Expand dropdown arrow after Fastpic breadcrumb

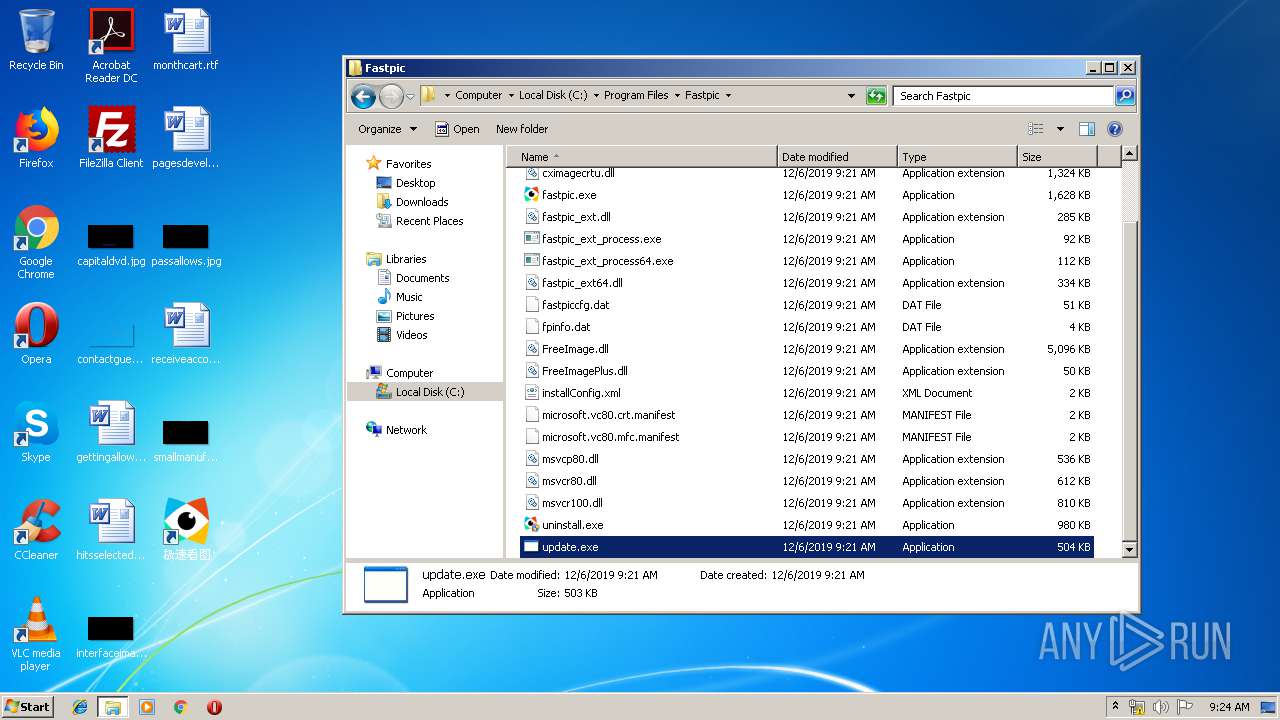click(x=728, y=96)
